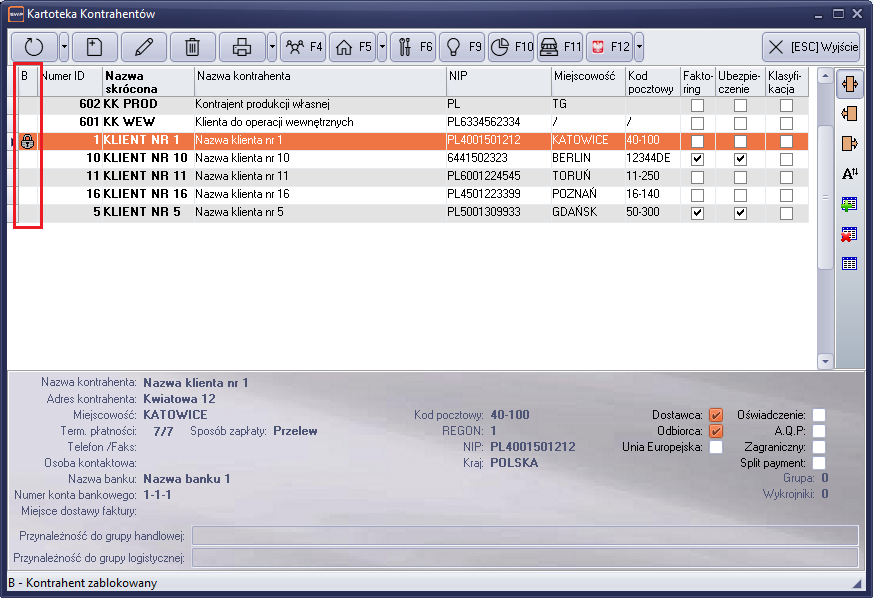Sort by the Nazwa kontrahenta column header
The image size is (873, 598).
[319, 76]
